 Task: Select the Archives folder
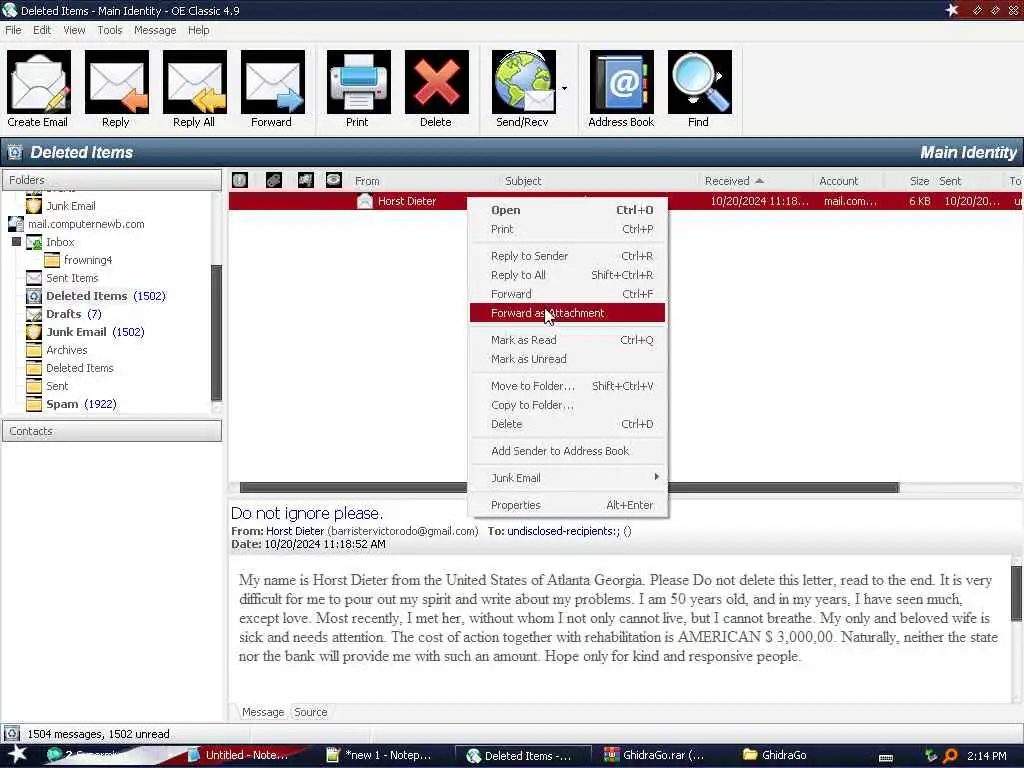tap(66, 350)
